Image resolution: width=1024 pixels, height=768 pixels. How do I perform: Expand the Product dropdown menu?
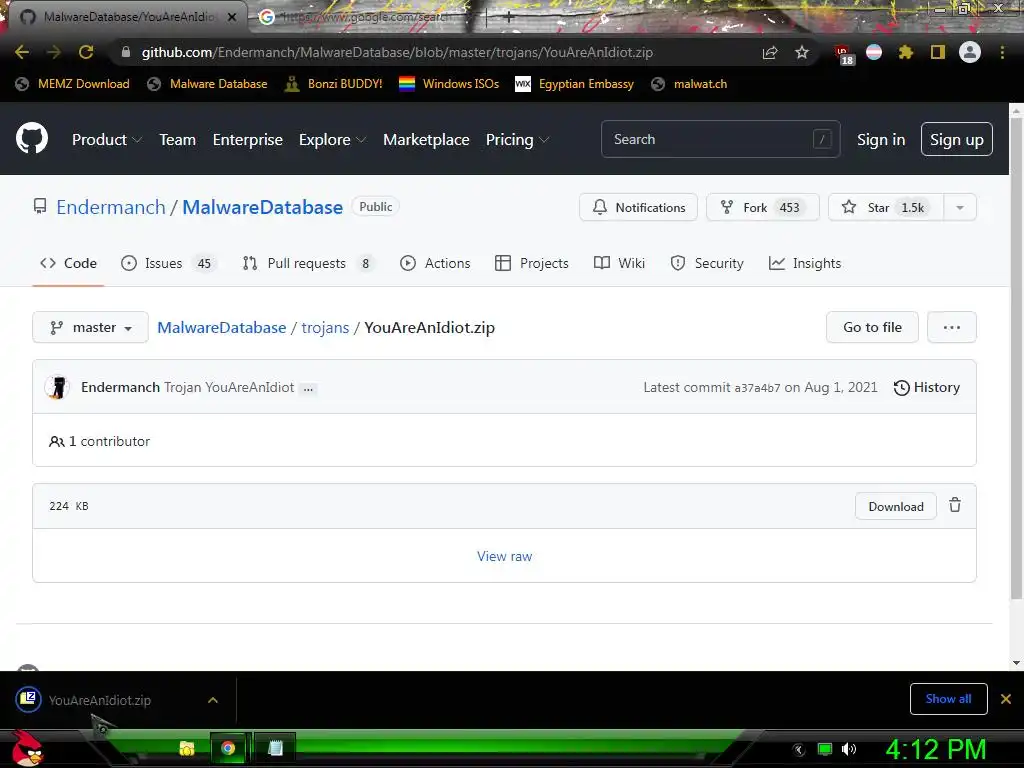coord(107,139)
